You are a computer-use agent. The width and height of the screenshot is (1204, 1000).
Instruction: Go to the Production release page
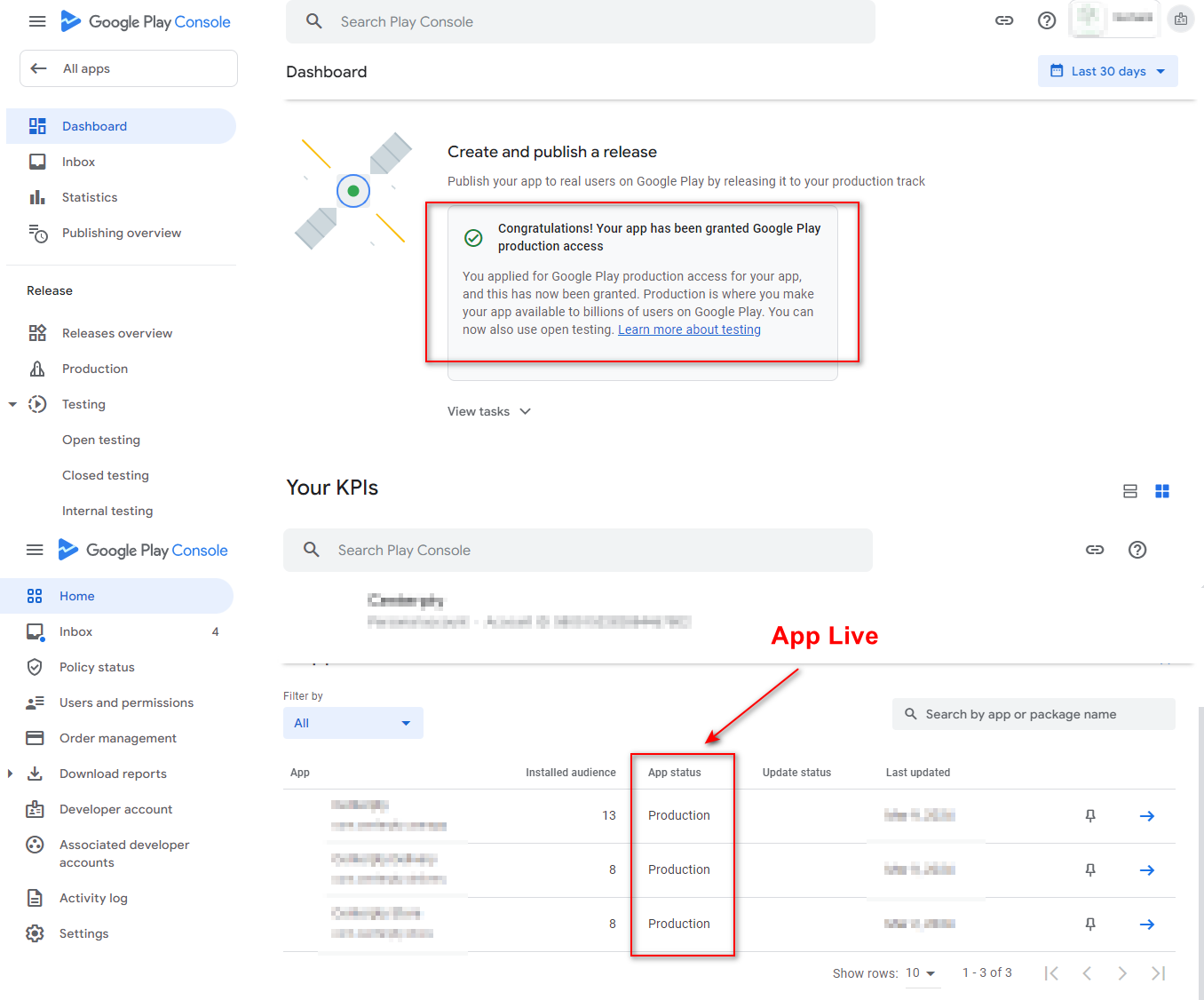pyautogui.click(x=94, y=369)
